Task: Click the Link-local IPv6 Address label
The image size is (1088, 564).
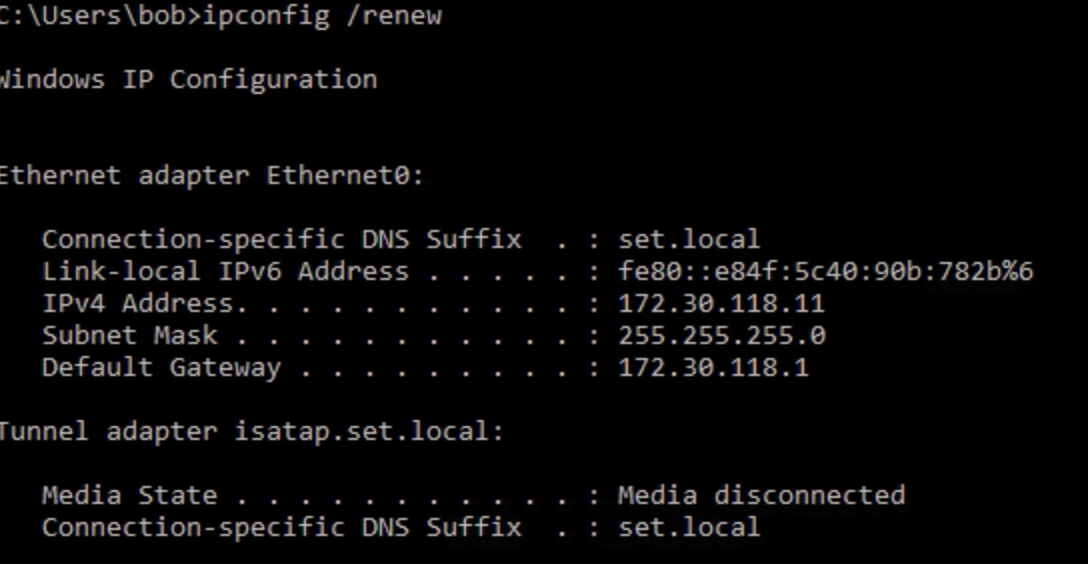Action: click(x=225, y=272)
